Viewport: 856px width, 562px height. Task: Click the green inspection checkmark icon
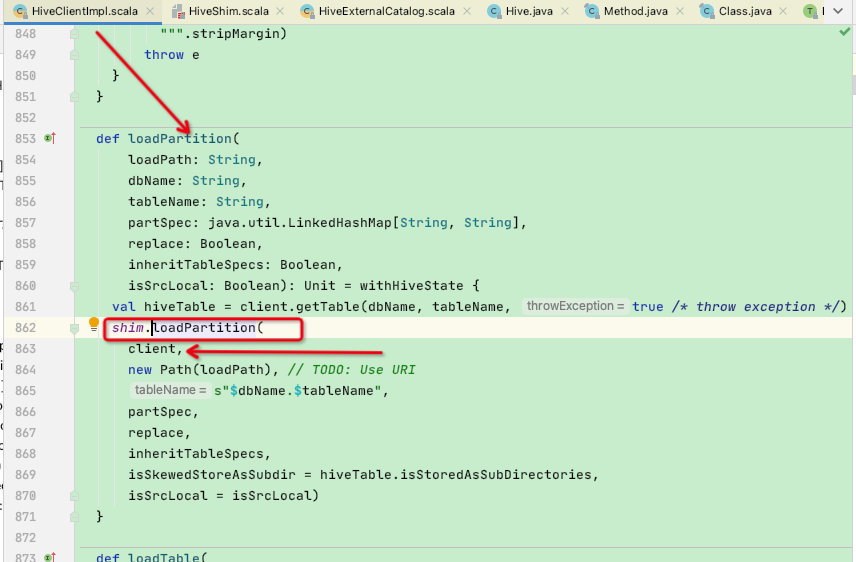tap(844, 32)
